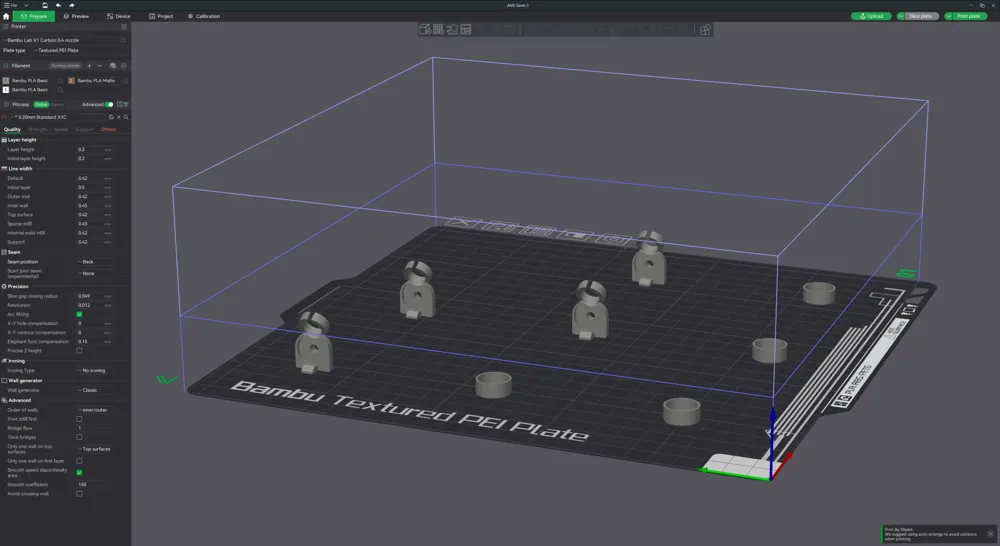This screenshot has width=1000, height=546.
Task: Click the AMS filament sync icon
Action: [x=113, y=66]
